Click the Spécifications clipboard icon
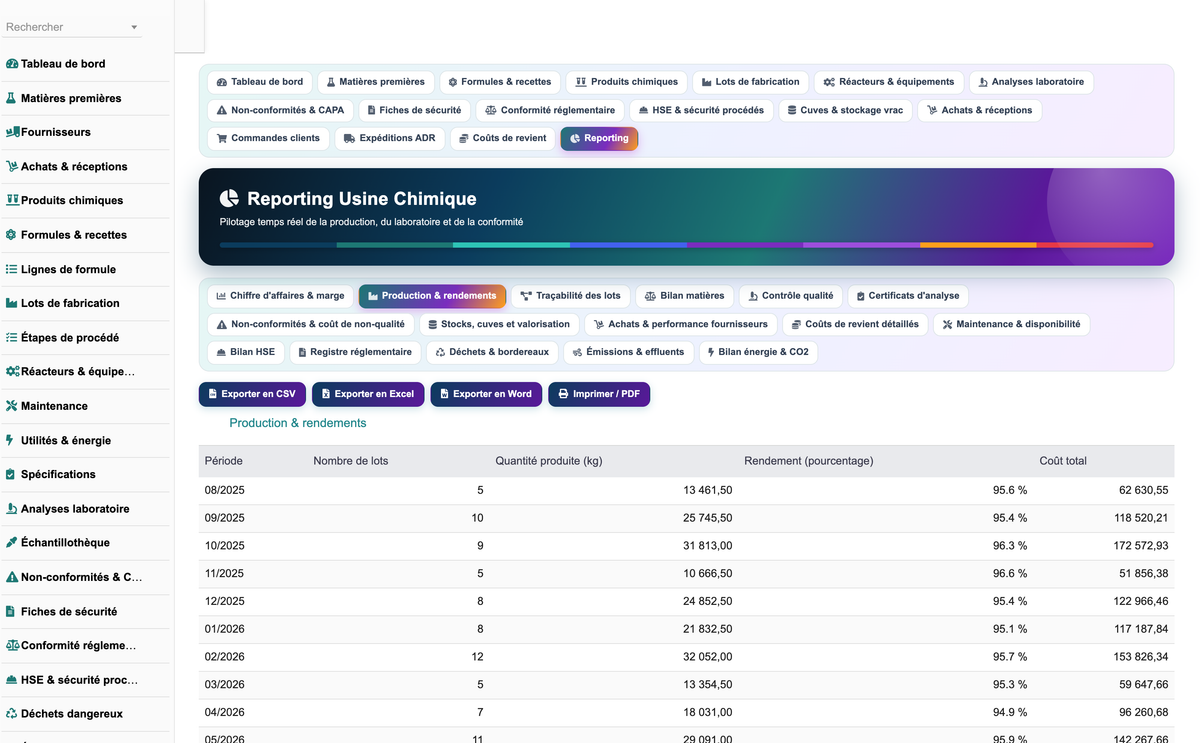This screenshot has width=1200, height=743. 11,474
